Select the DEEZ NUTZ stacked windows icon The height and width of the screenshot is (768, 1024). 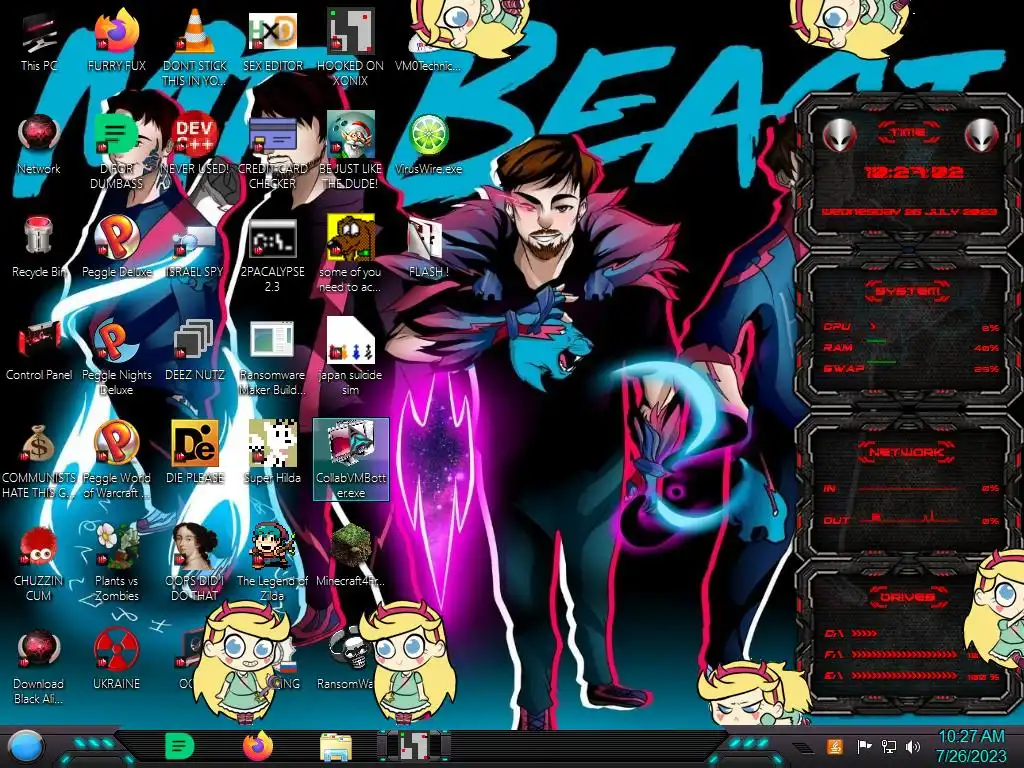tap(194, 350)
